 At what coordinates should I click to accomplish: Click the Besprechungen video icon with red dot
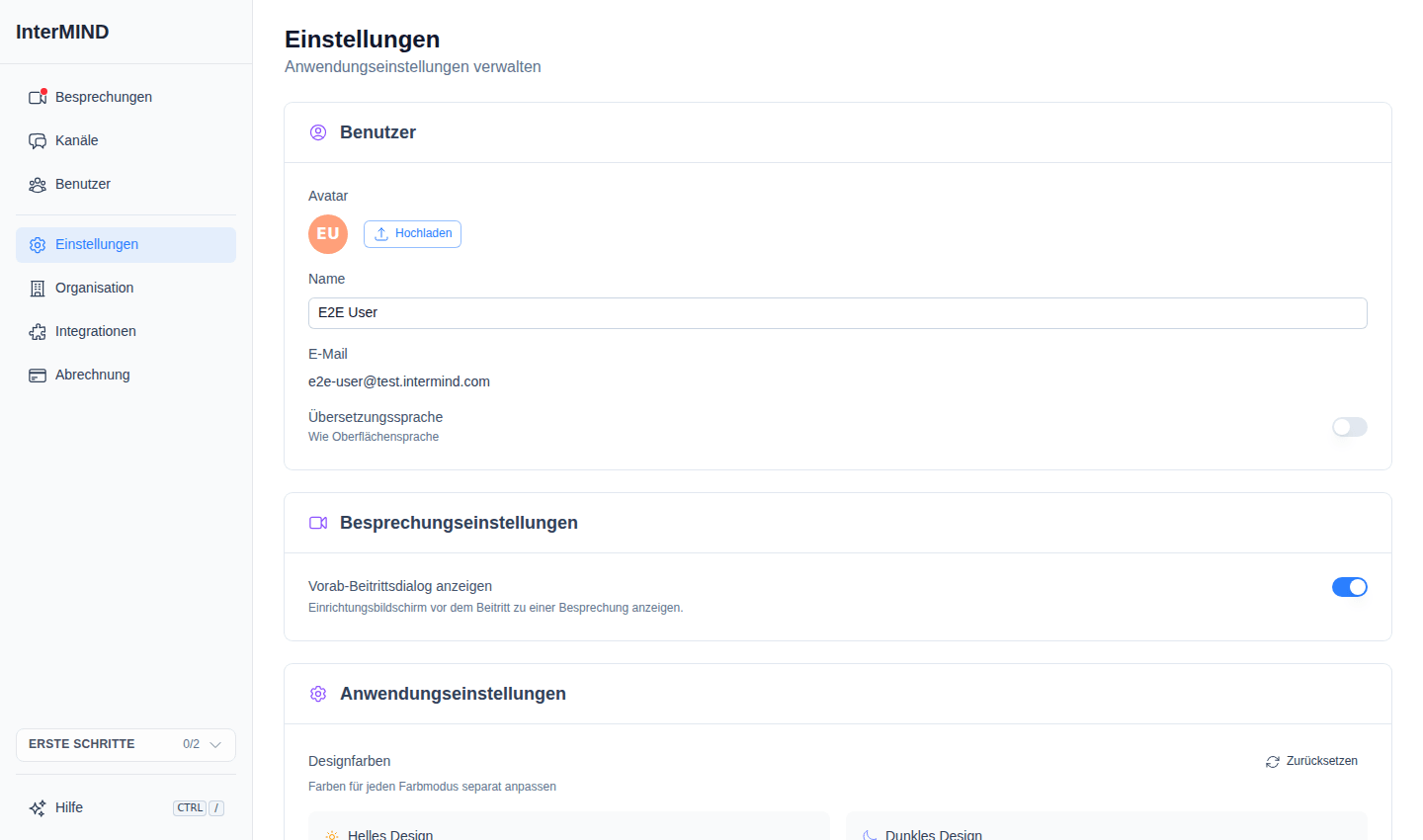click(x=38, y=97)
